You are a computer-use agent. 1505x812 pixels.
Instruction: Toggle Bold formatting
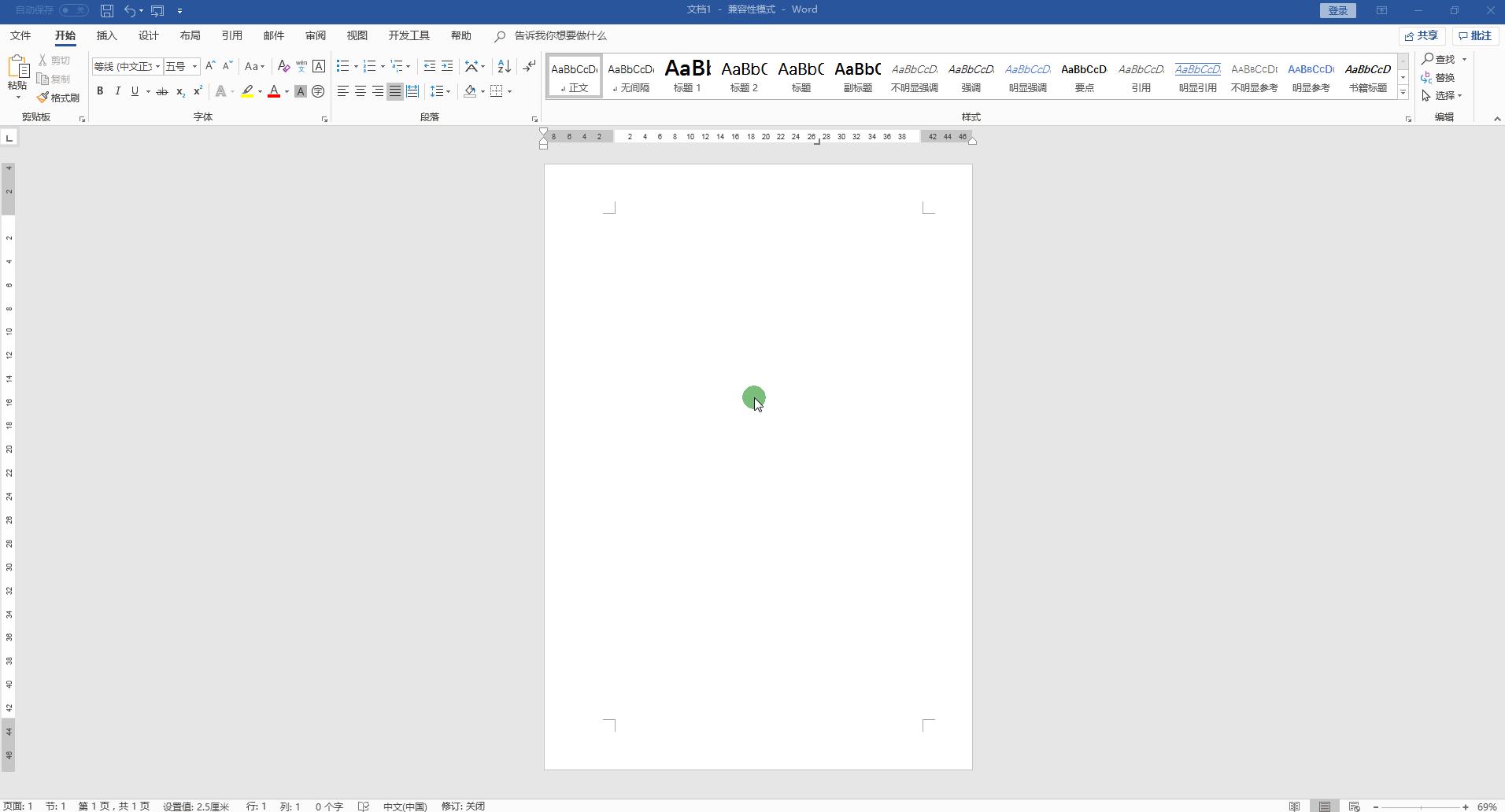(100, 91)
